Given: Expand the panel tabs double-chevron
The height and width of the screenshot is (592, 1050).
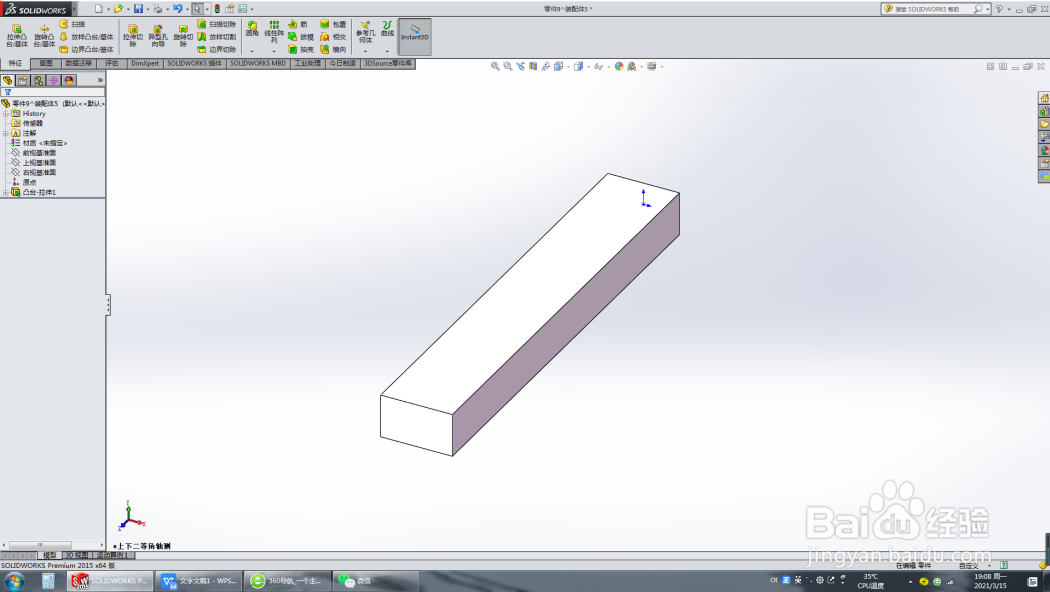Looking at the screenshot, I should pyautogui.click(x=100, y=80).
